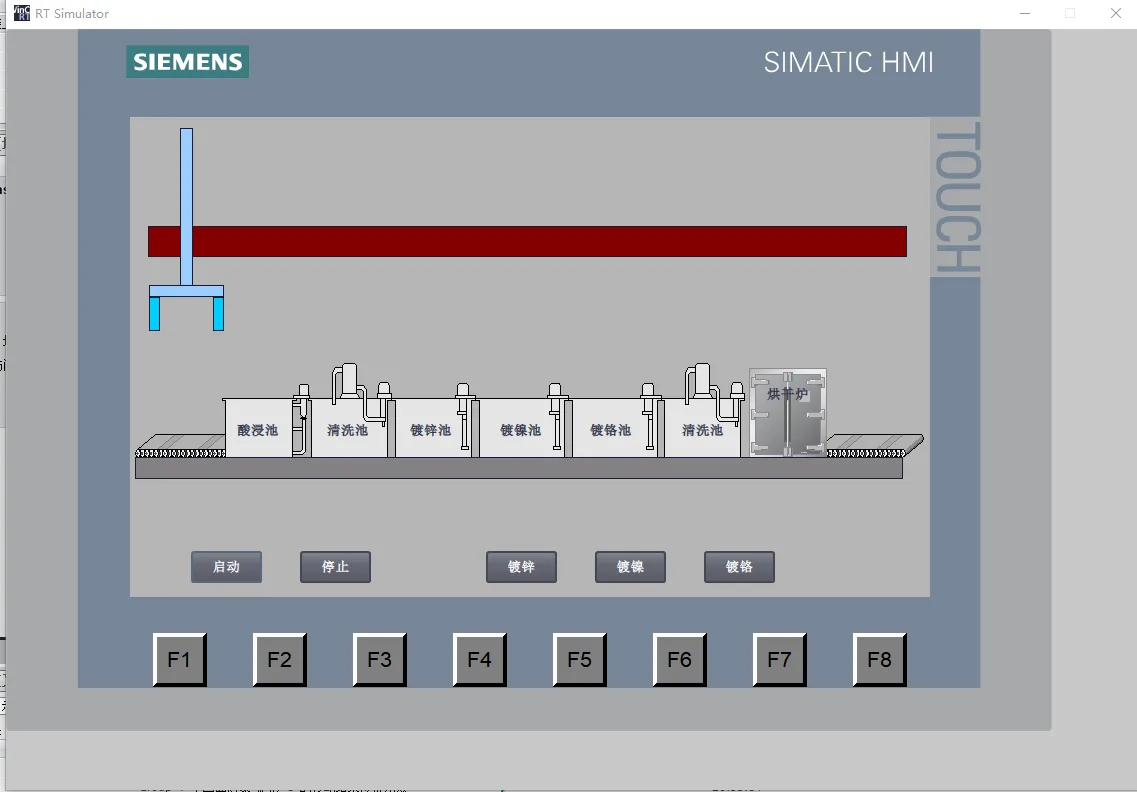This screenshot has height=792, width=1137.
Task: Click the 停止 stop button
Action: pyautogui.click(x=335, y=566)
